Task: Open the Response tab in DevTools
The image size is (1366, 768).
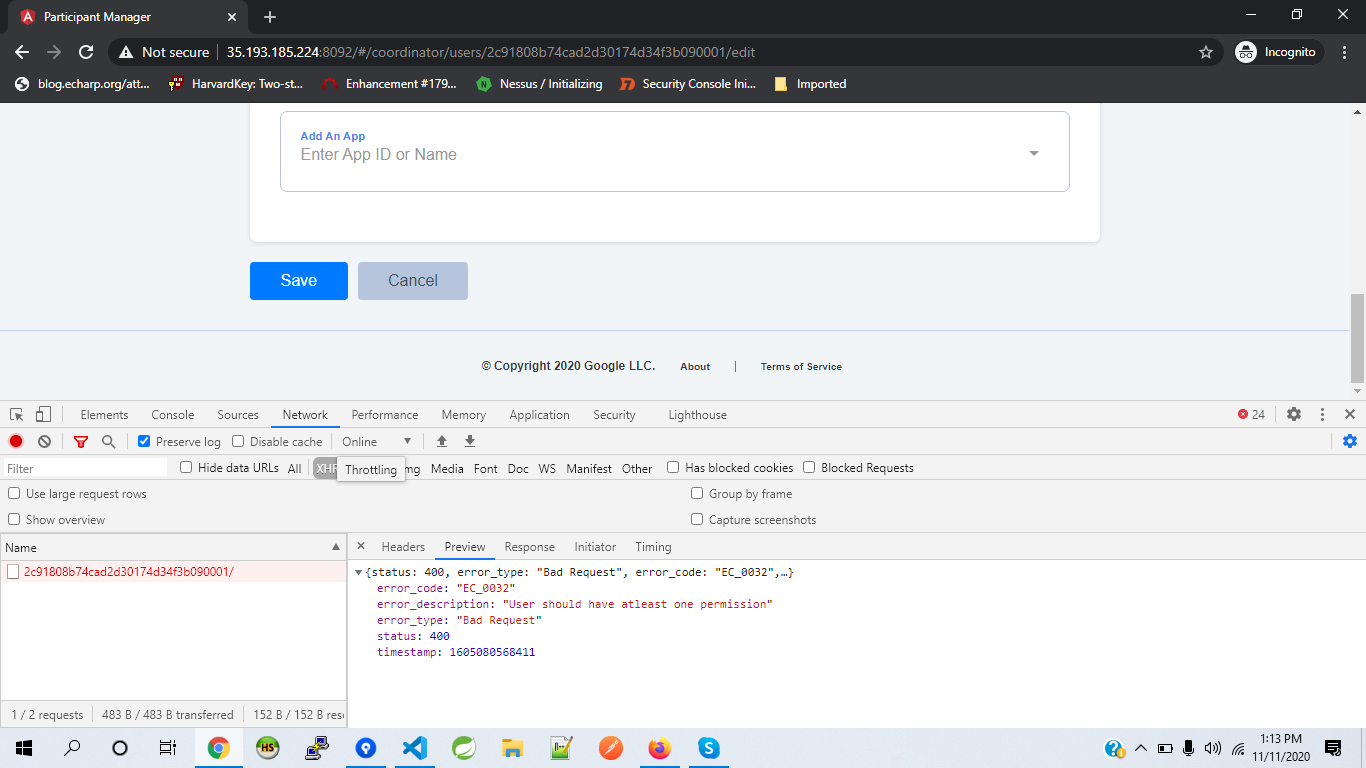Action: 529,546
